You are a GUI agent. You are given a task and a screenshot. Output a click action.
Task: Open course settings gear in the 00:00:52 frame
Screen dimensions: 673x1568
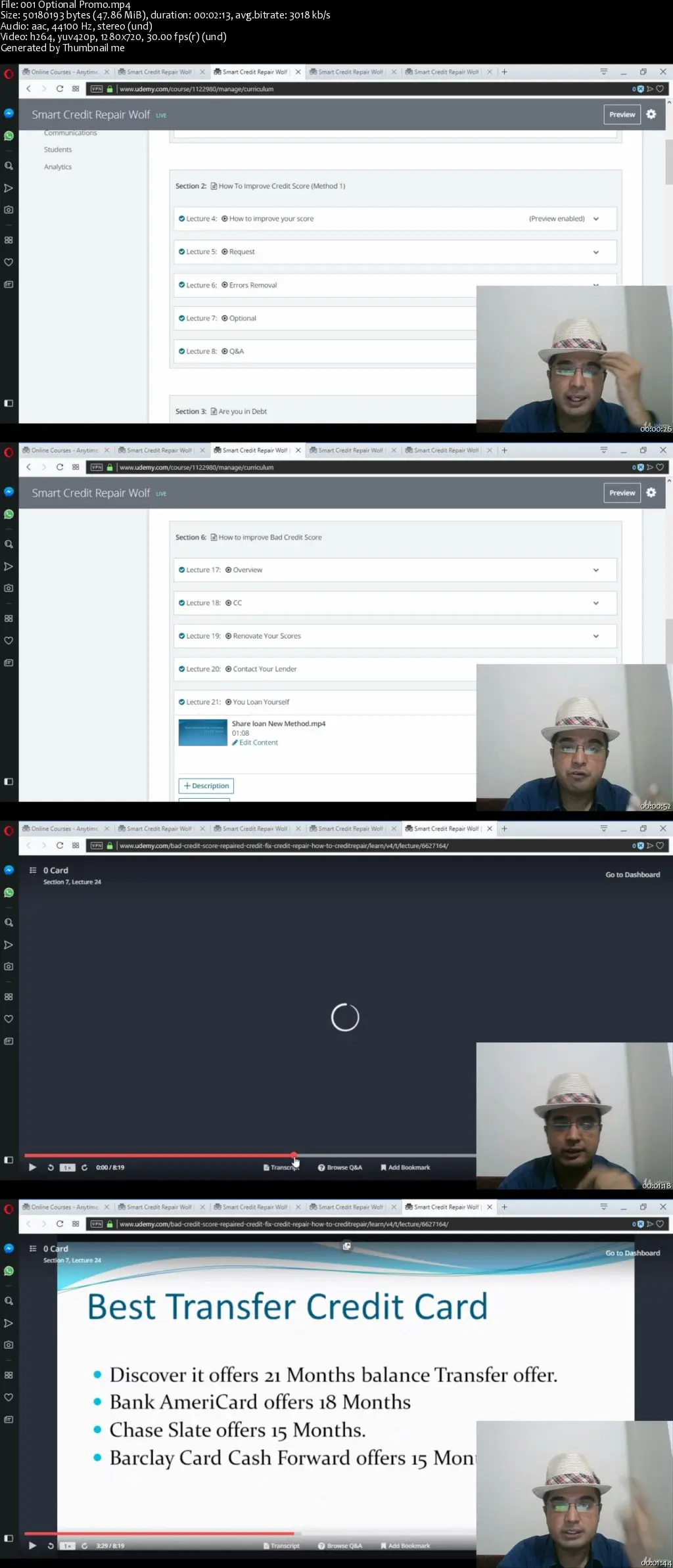(651, 493)
